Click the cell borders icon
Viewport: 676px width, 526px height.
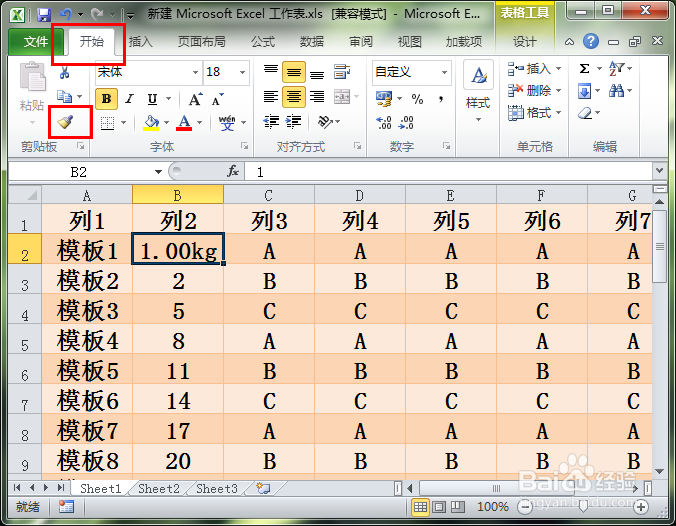[x=107, y=123]
